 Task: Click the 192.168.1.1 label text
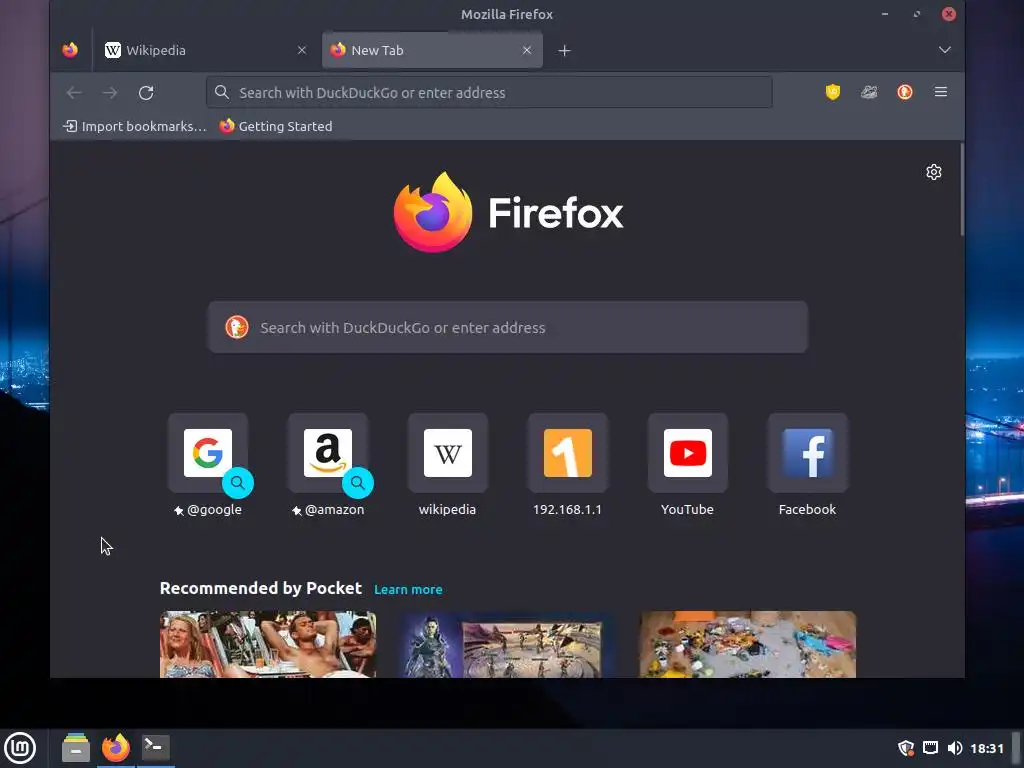click(567, 509)
